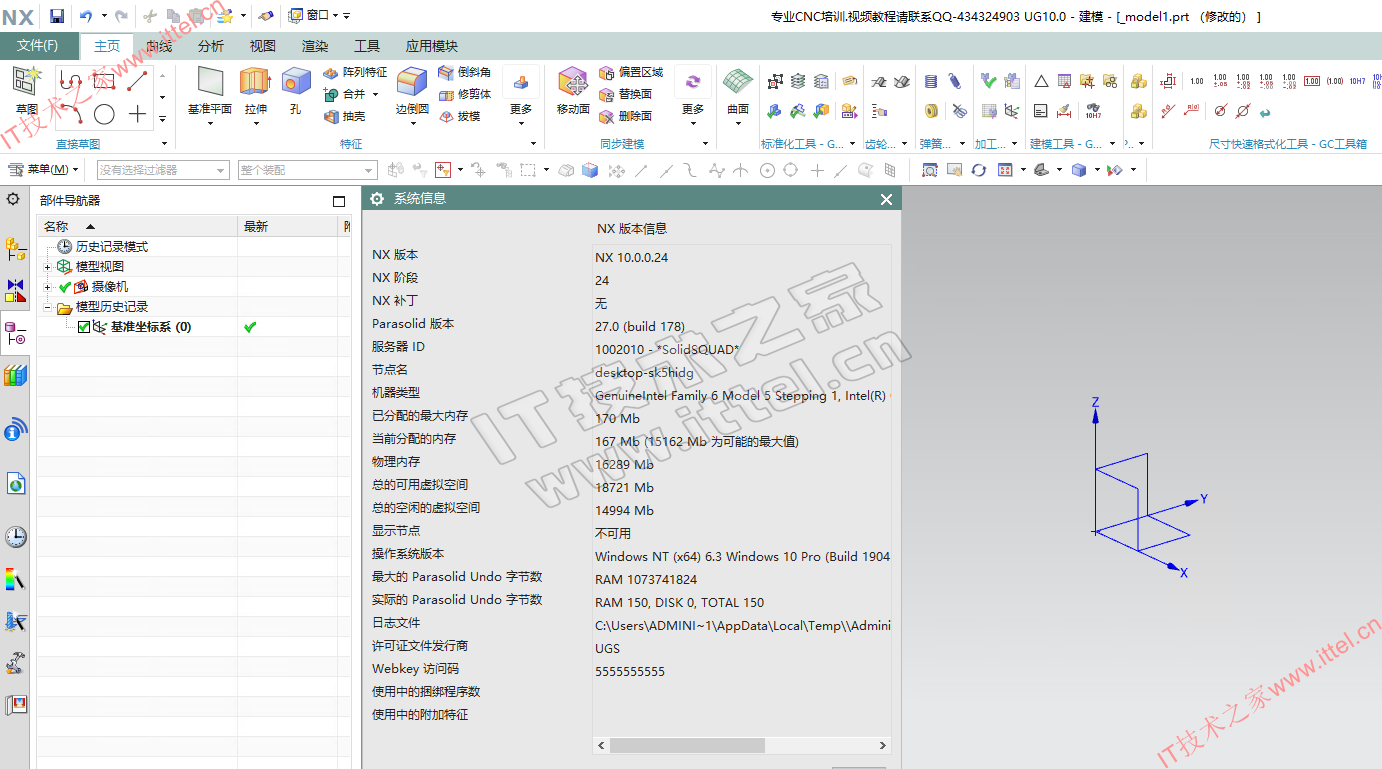Open the Reuse Library books icon

point(15,376)
